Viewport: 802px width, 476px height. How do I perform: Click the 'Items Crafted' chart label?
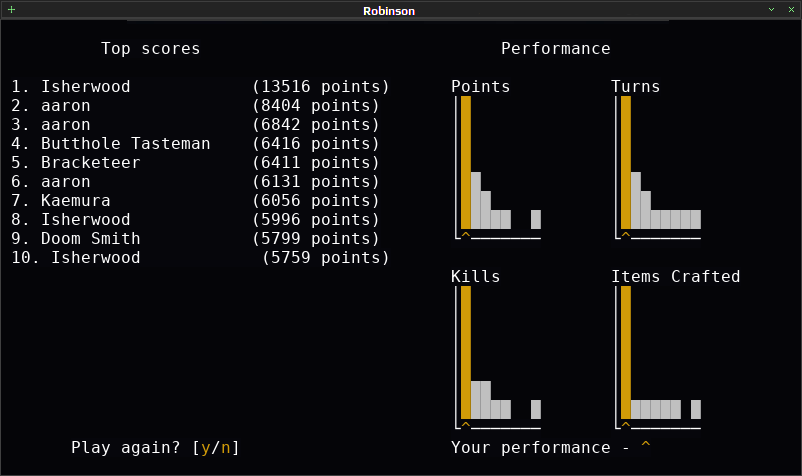point(676,277)
